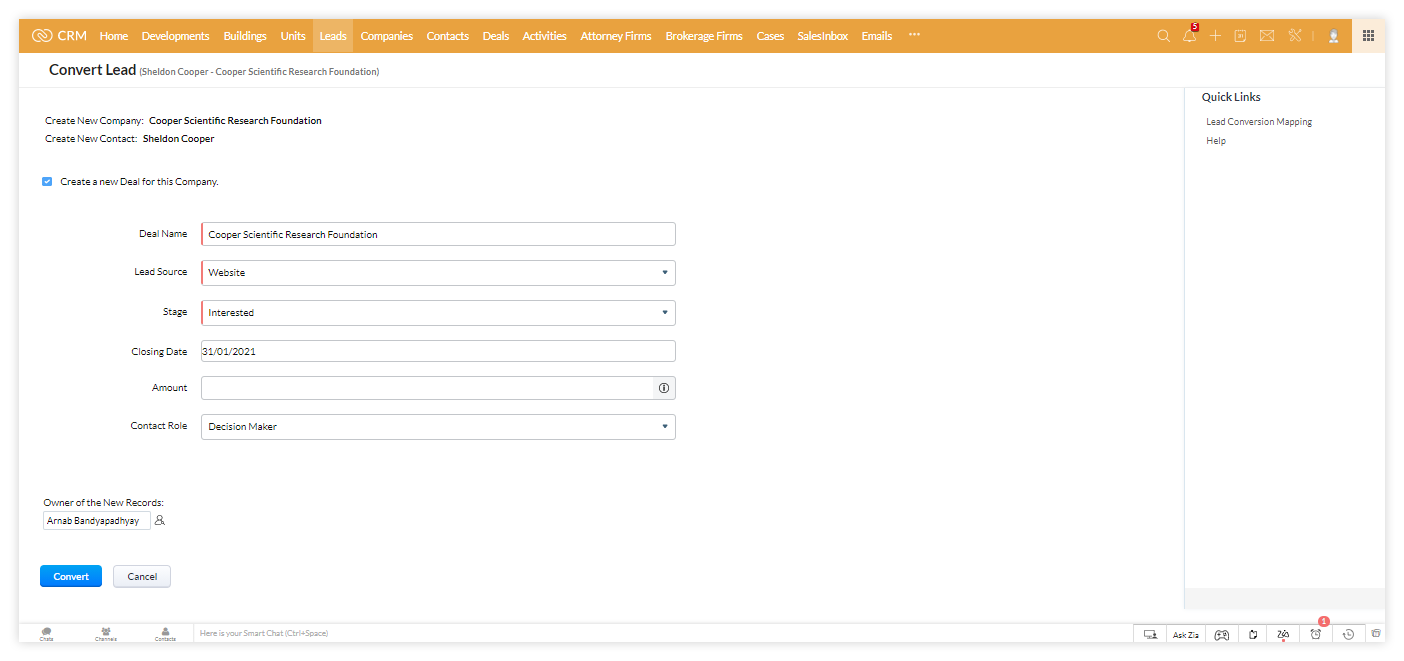Open the search magnifier icon
The height and width of the screenshot is (661, 1404).
click(1163, 36)
